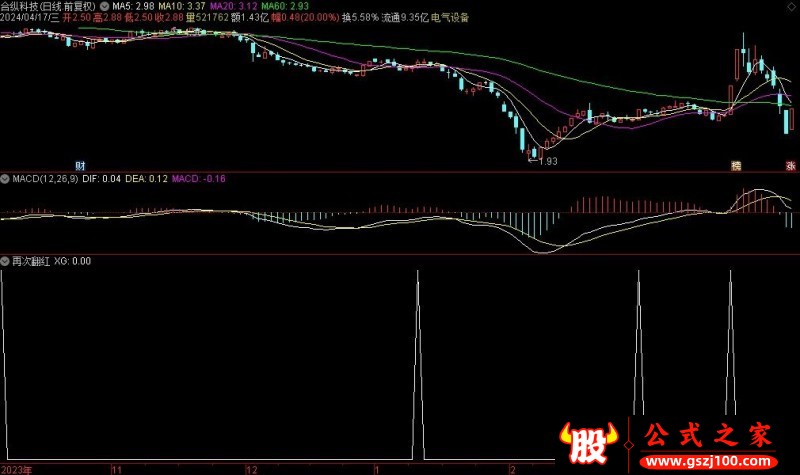Open the 财 financial marker
This screenshot has width=800, height=475.
[x=80, y=164]
